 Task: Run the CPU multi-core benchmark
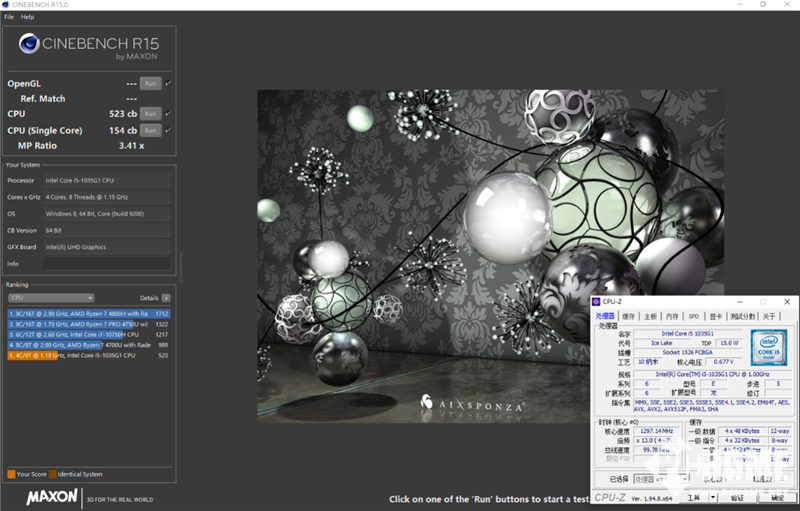click(x=151, y=114)
